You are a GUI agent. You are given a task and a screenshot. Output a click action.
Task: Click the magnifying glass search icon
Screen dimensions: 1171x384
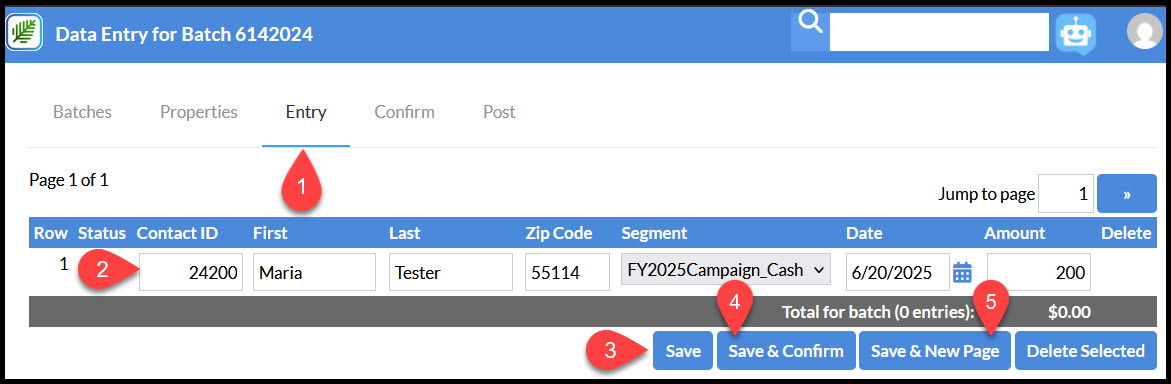point(810,23)
